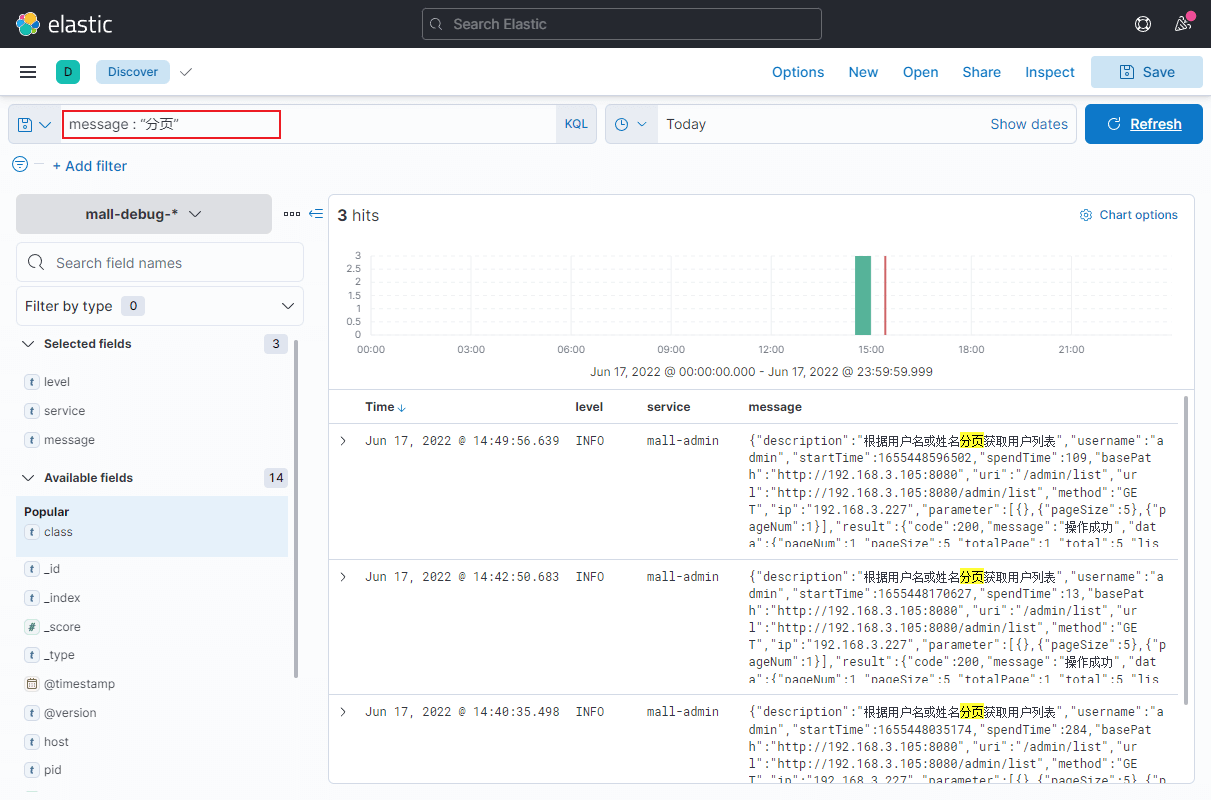
Task: Select the message field in Selected fields
Action: pyautogui.click(x=70, y=440)
